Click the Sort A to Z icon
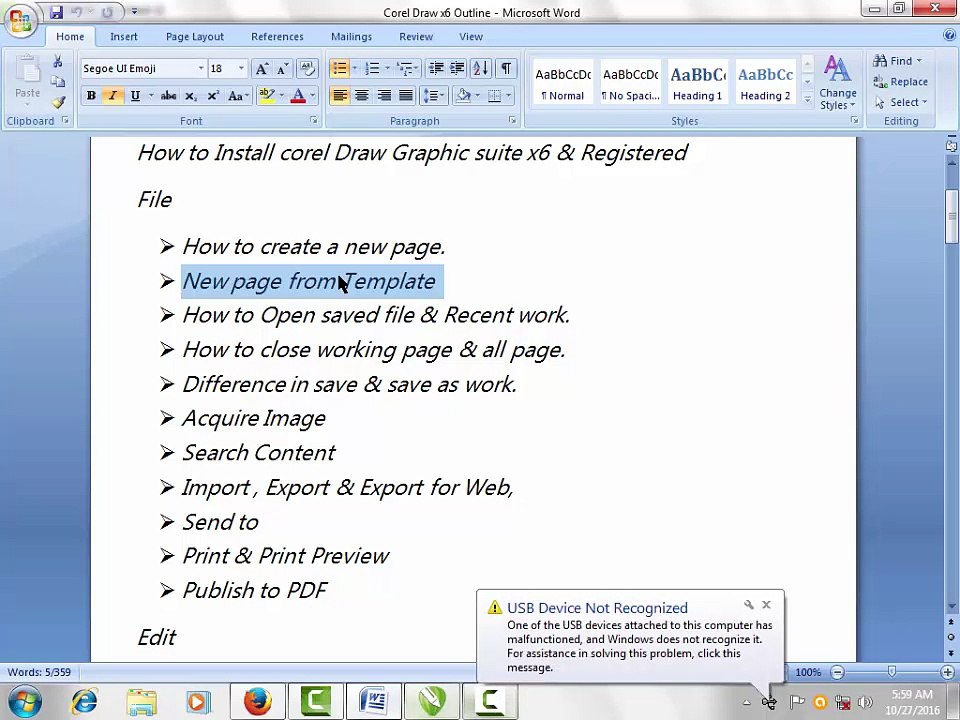This screenshot has height=720, width=960. click(481, 68)
